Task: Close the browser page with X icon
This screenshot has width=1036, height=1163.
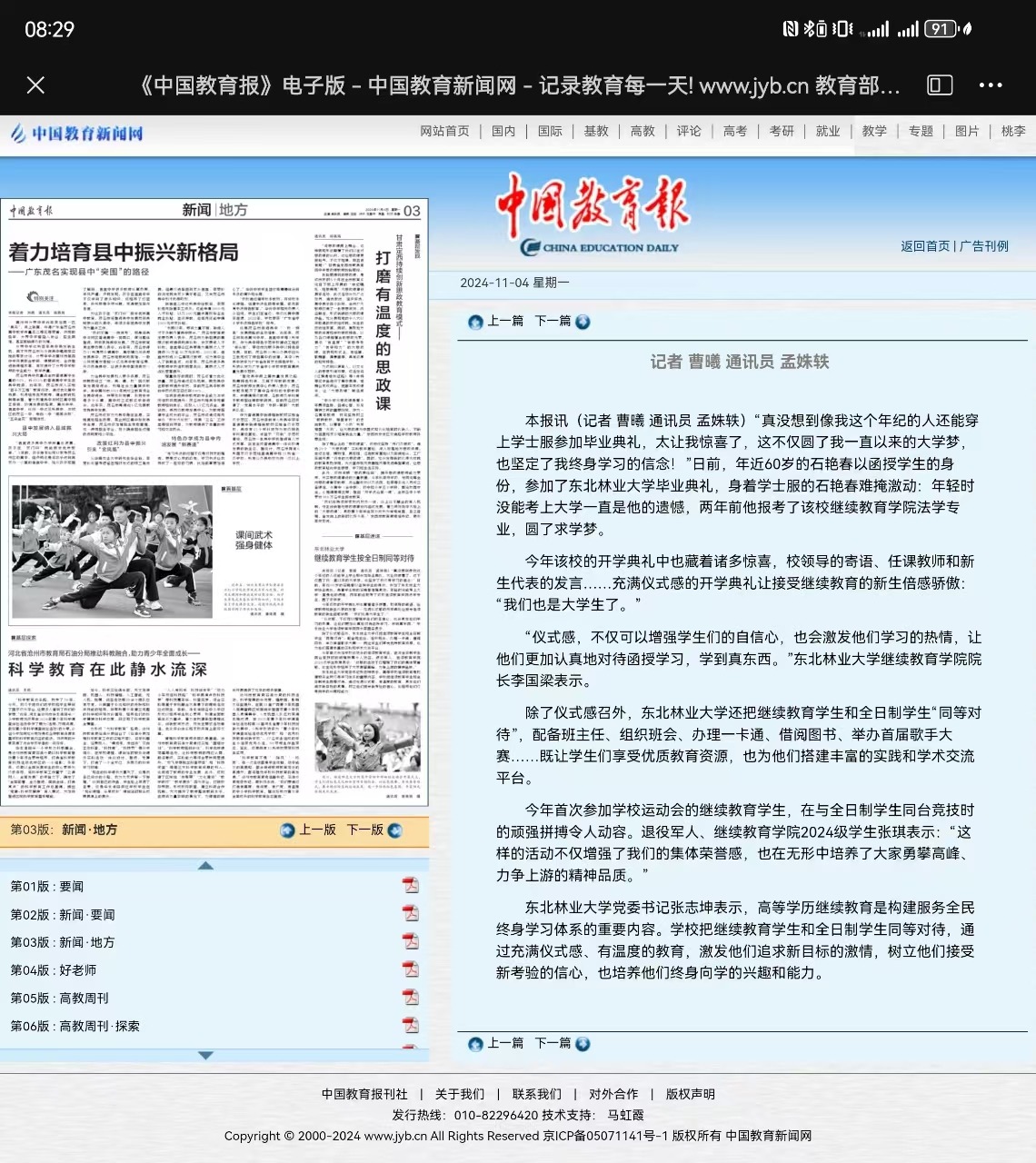Action: tap(35, 85)
